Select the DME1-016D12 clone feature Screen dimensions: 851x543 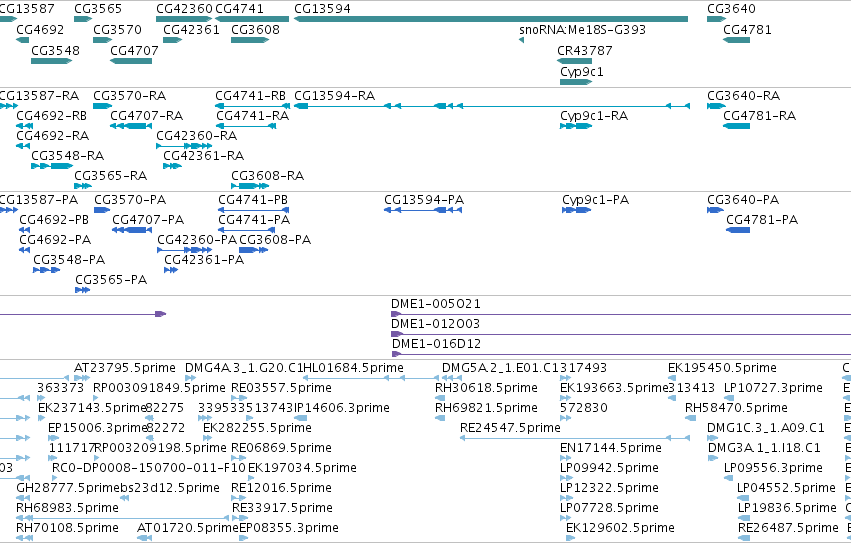click(621, 354)
